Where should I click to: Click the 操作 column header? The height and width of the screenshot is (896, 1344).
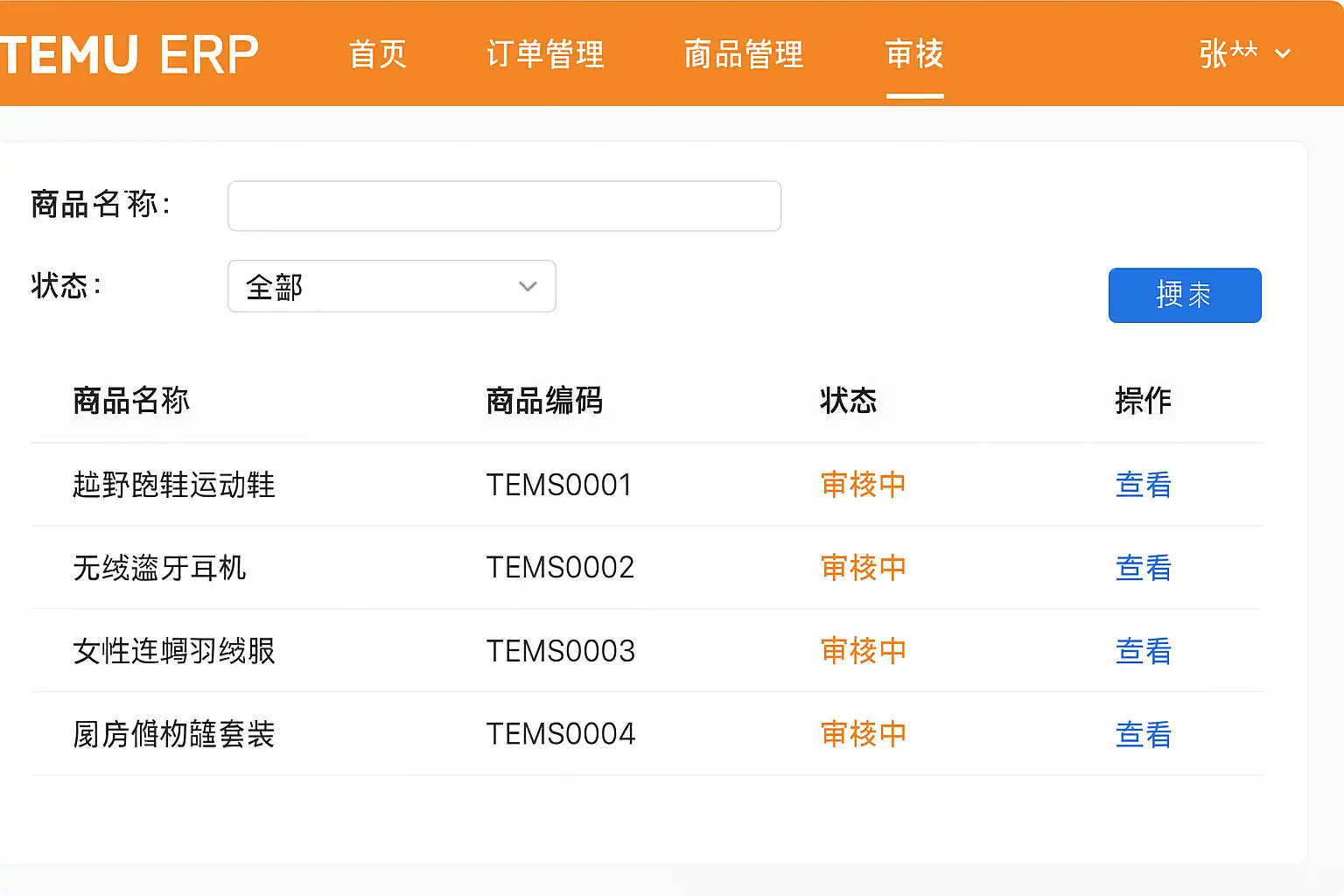pos(1143,401)
